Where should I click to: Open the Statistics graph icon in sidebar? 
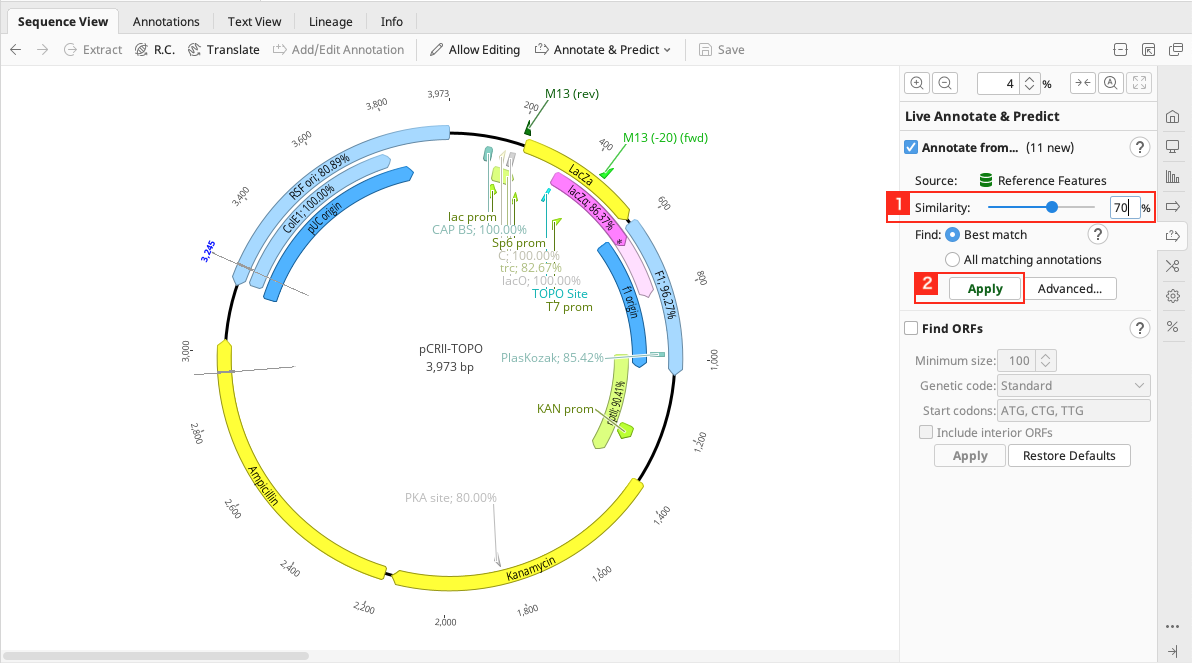[x=1173, y=177]
